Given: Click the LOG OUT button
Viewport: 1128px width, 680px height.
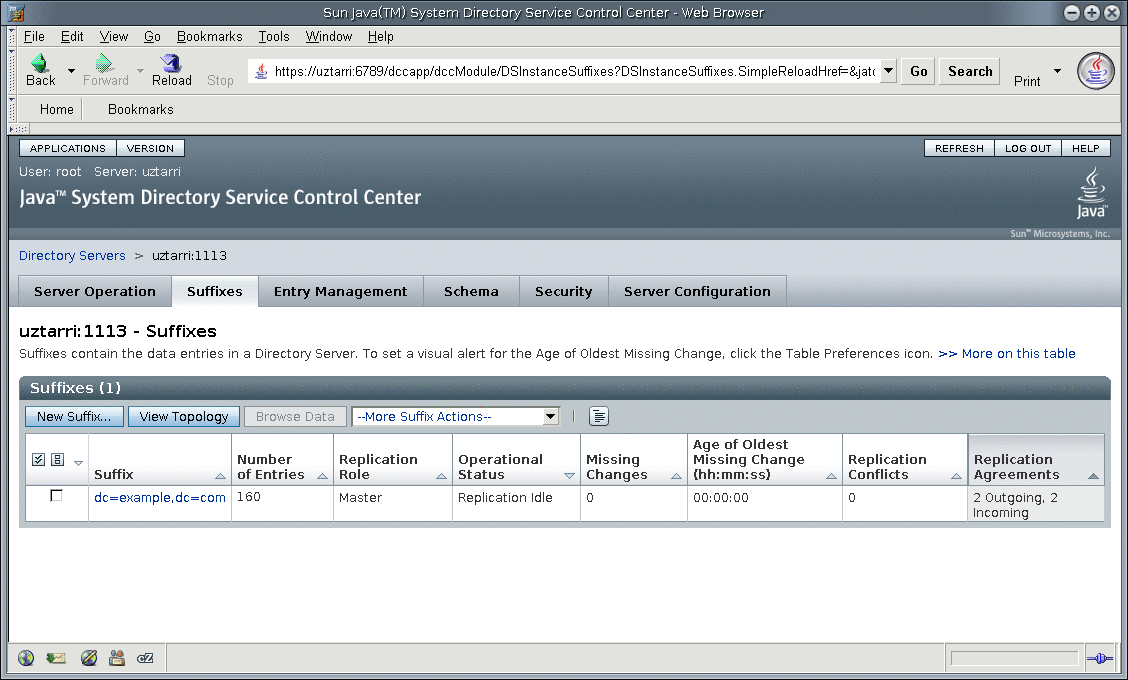Looking at the screenshot, I should click(1028, 148).
